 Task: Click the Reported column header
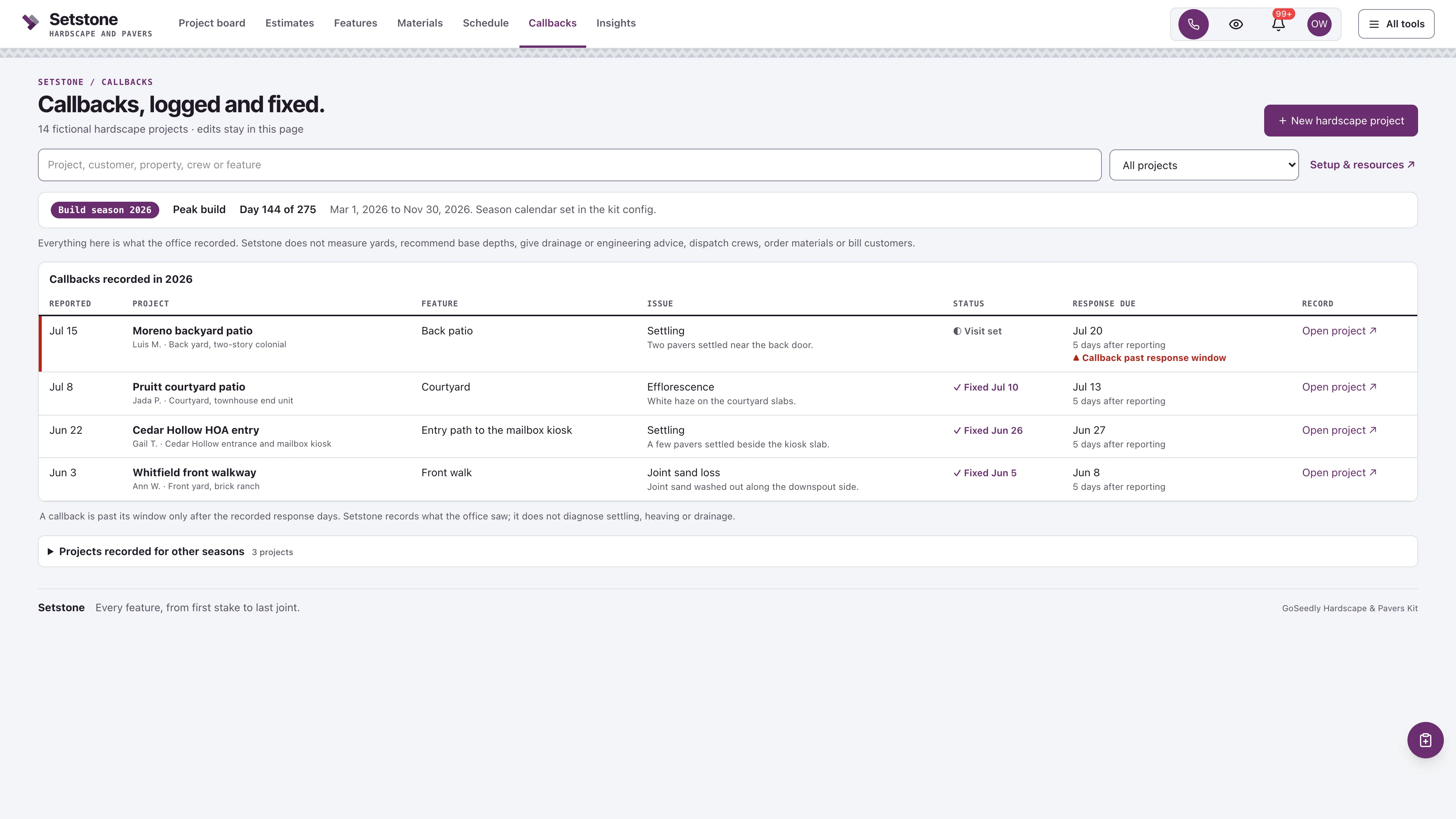click(70, 304)
